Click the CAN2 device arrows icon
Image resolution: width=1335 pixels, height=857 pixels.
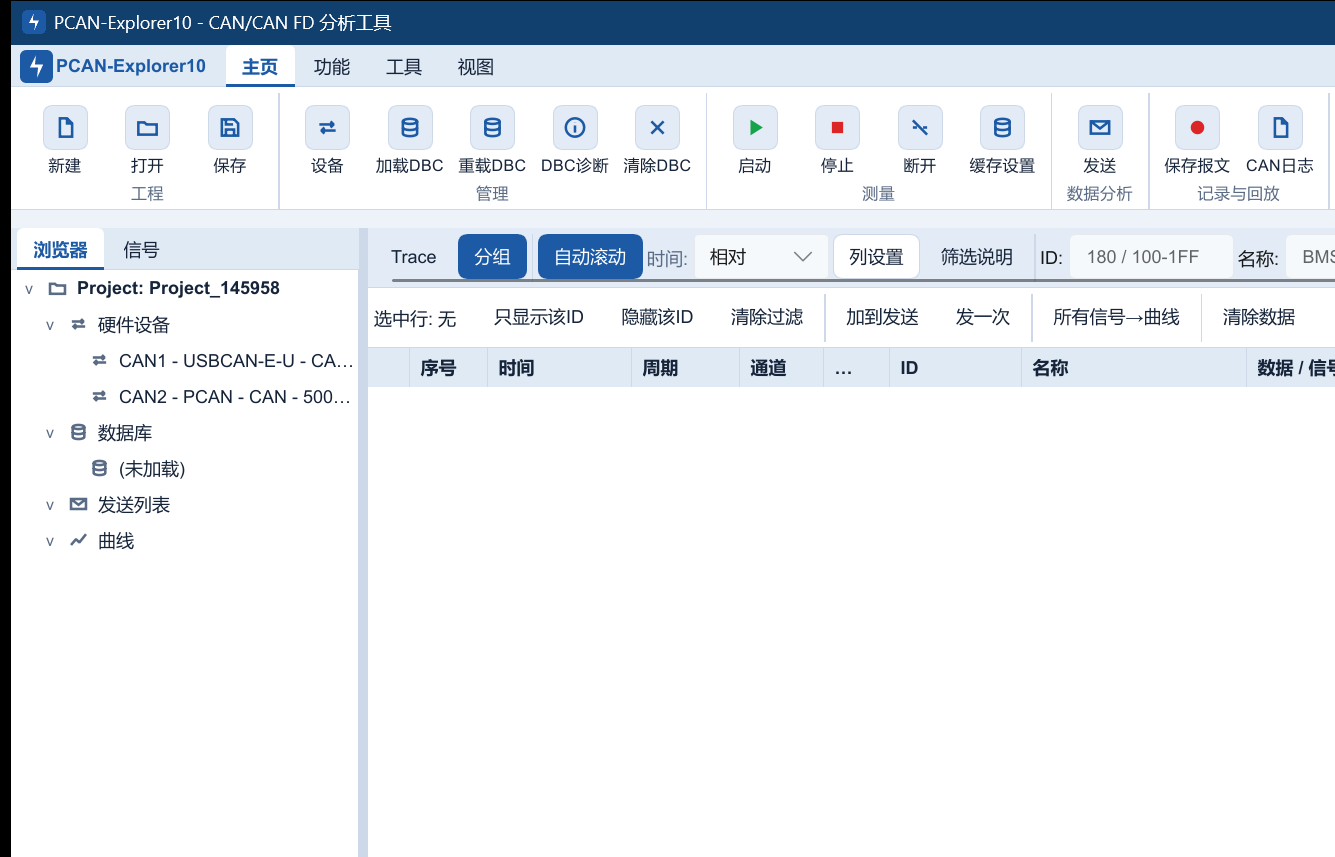[x=99, y=397]
